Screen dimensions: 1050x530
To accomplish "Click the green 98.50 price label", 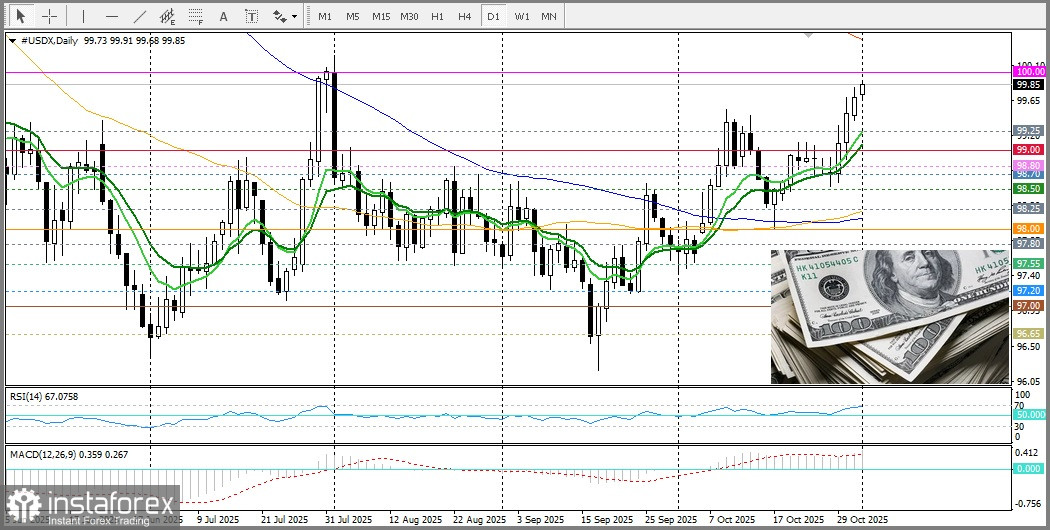I will click(1029, 189).
